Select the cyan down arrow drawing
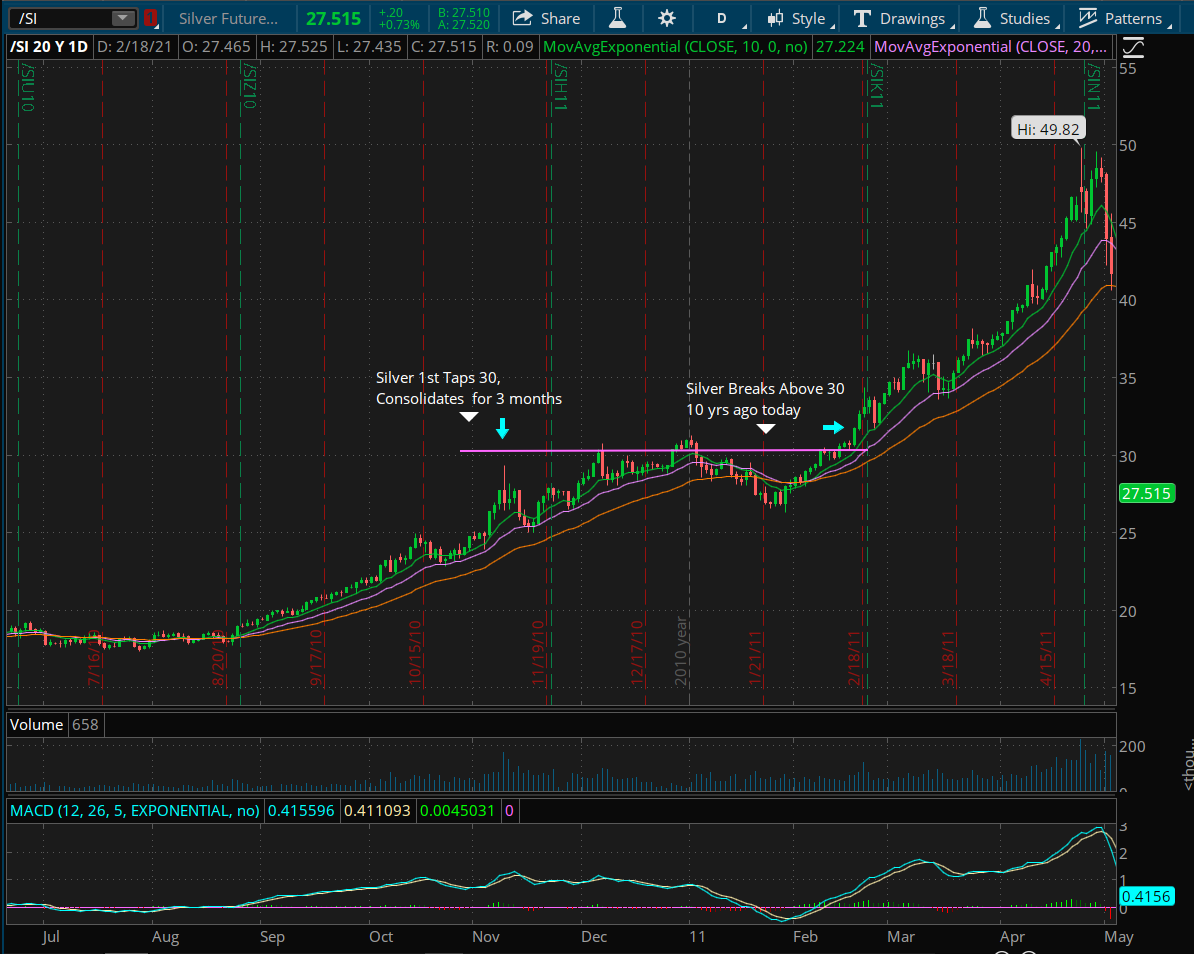 tap(502, 428)
